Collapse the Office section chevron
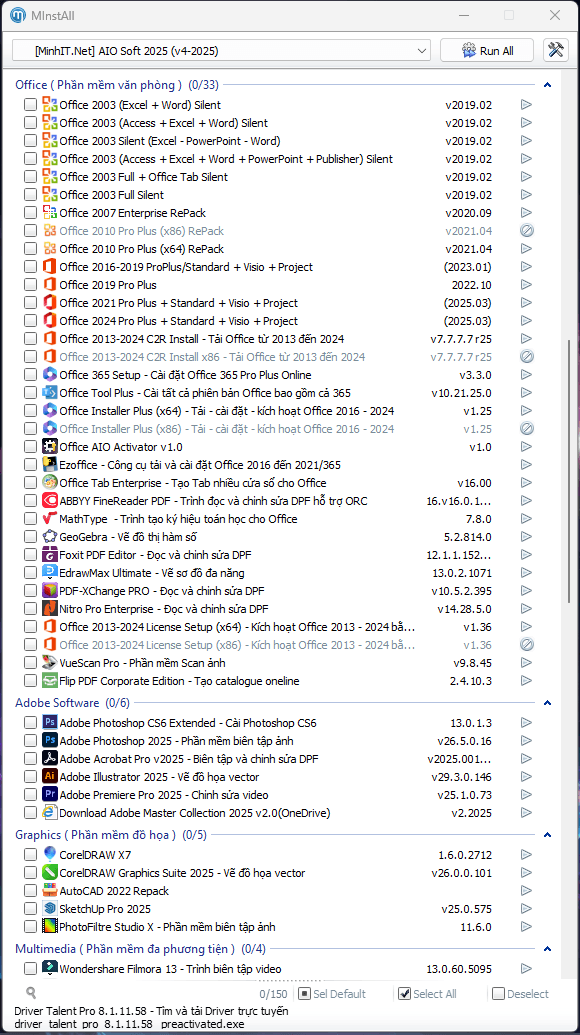This screenshot has width=580, height=1035. click(547, 84)
